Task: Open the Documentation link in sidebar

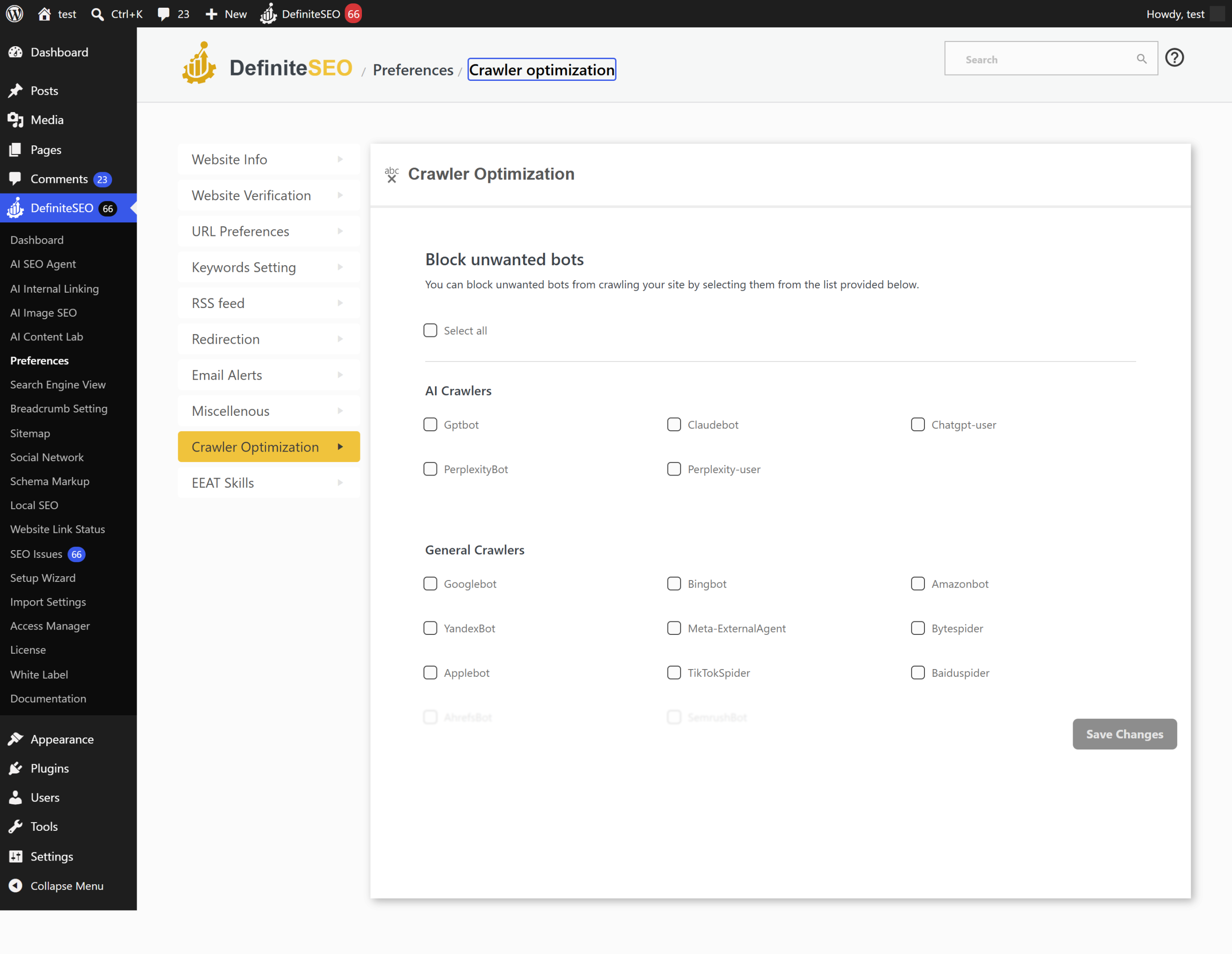Action: pyautogui.click(x=48, y=698)
